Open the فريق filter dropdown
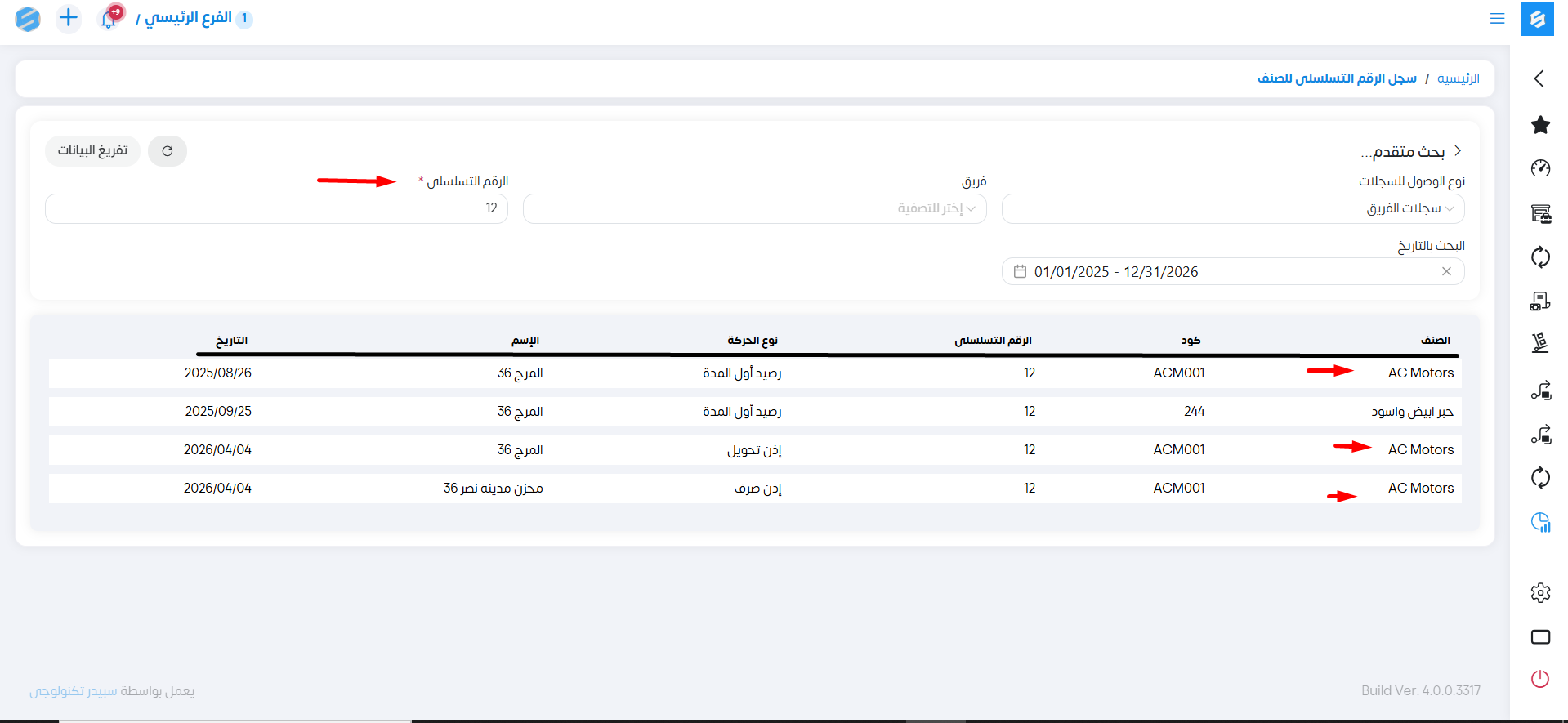The width and height of the screenshot is (1568, 723). coord(754,209)
